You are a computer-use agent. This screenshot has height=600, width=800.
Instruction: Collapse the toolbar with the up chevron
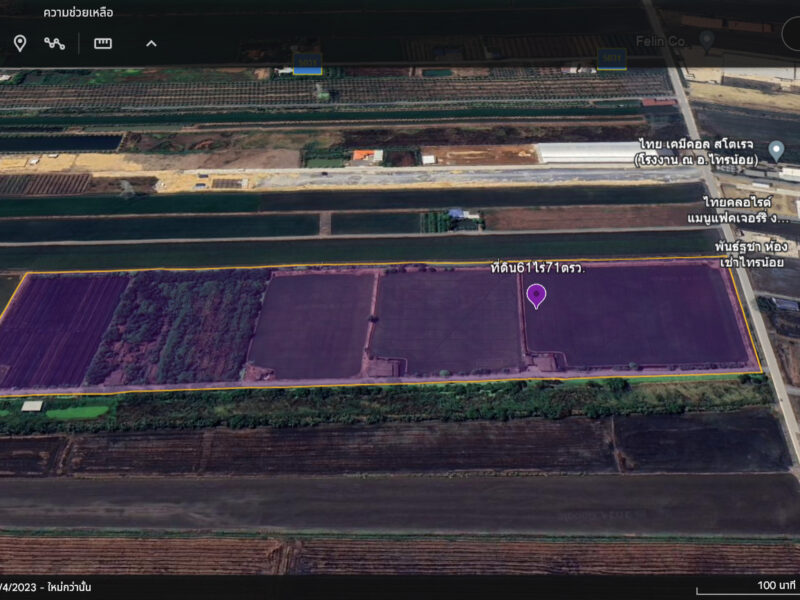tap(151, 43)
